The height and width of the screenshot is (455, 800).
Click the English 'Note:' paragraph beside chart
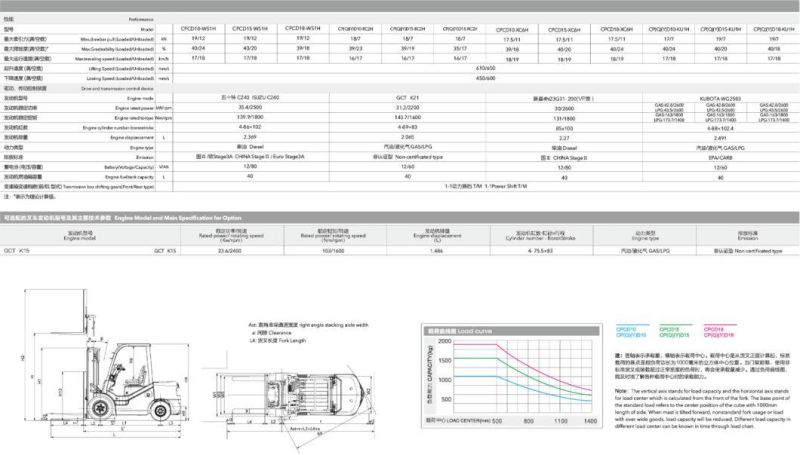click(x=702, y=409)
